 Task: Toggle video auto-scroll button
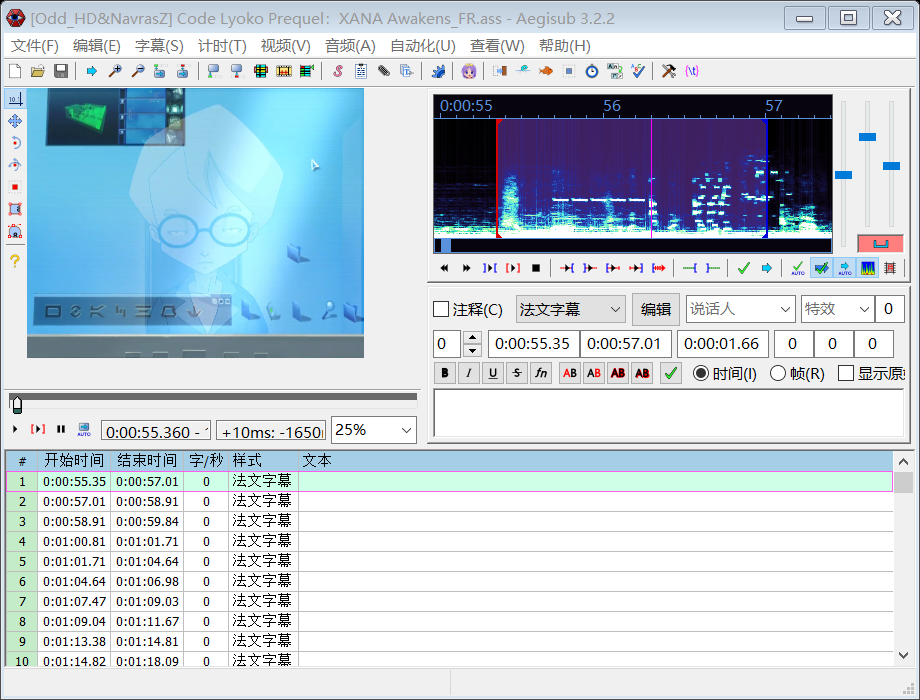coord(84,430)
